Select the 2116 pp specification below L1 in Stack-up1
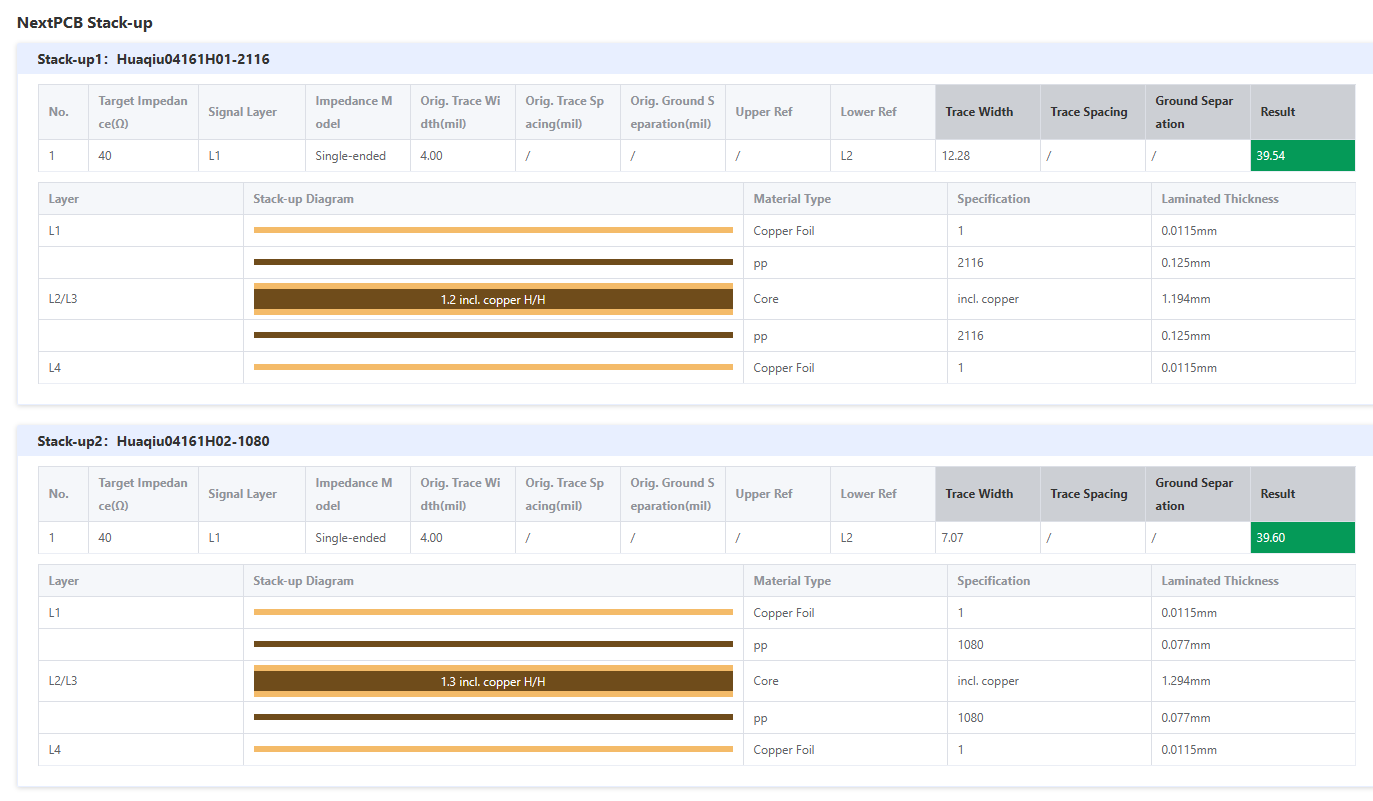This screenshot has width=1373, height=801. [970, 263]
